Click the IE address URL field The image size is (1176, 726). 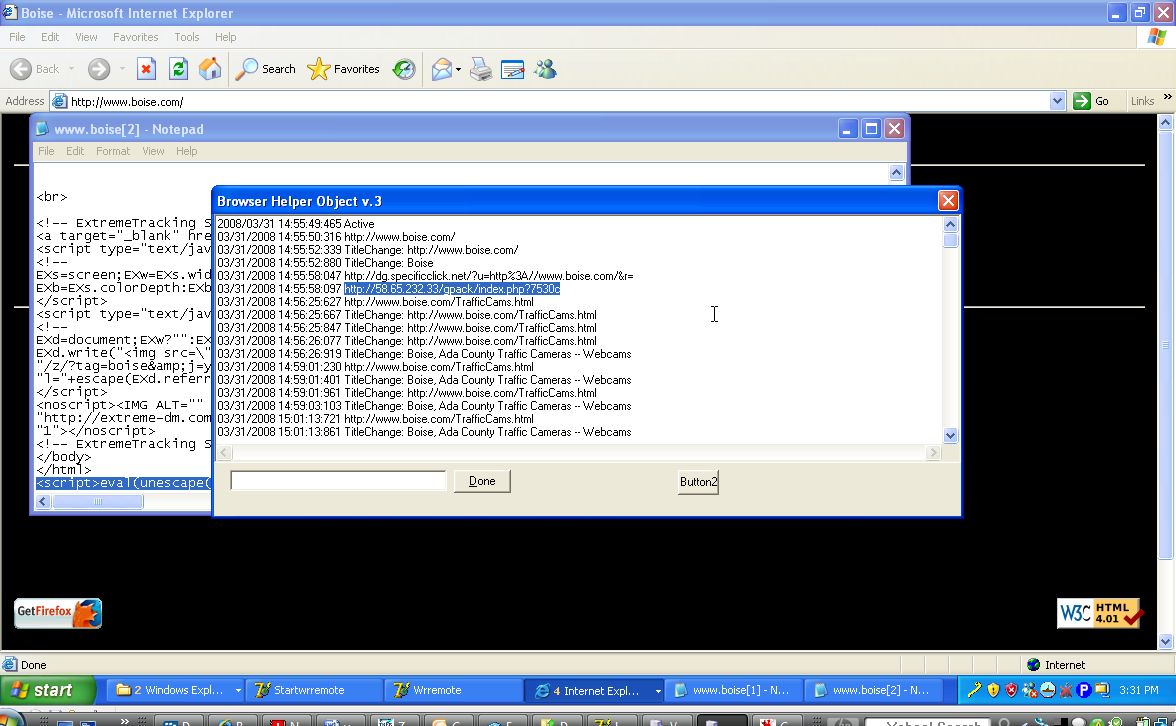coord(559,101)
